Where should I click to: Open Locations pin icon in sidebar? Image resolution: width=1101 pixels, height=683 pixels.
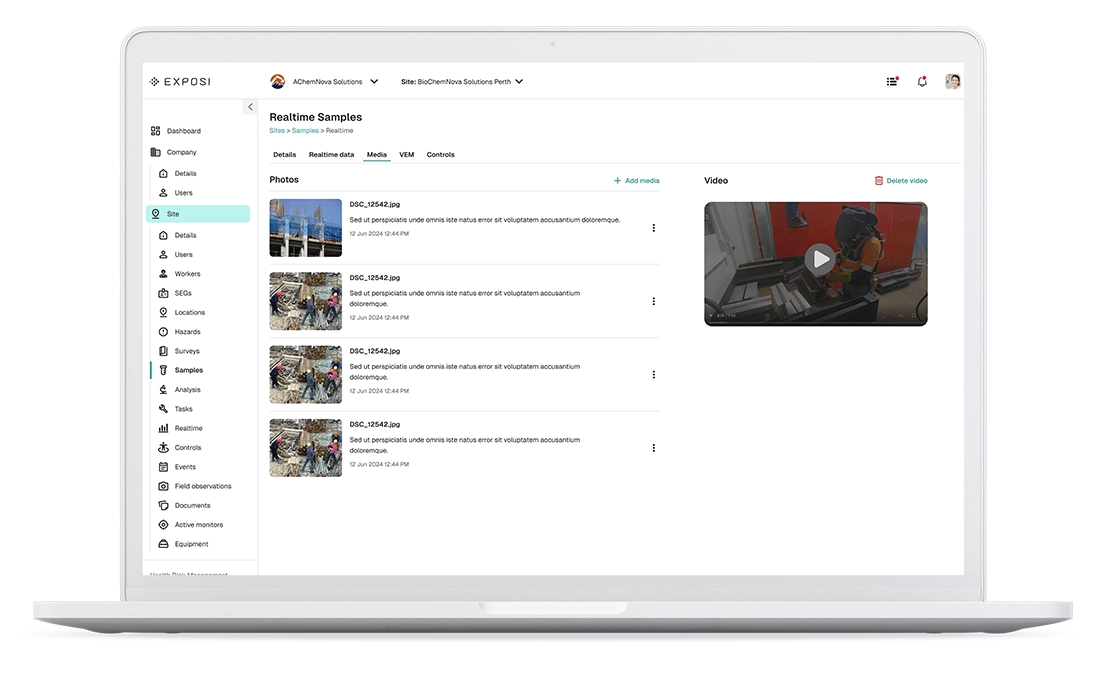pos(163,312)
